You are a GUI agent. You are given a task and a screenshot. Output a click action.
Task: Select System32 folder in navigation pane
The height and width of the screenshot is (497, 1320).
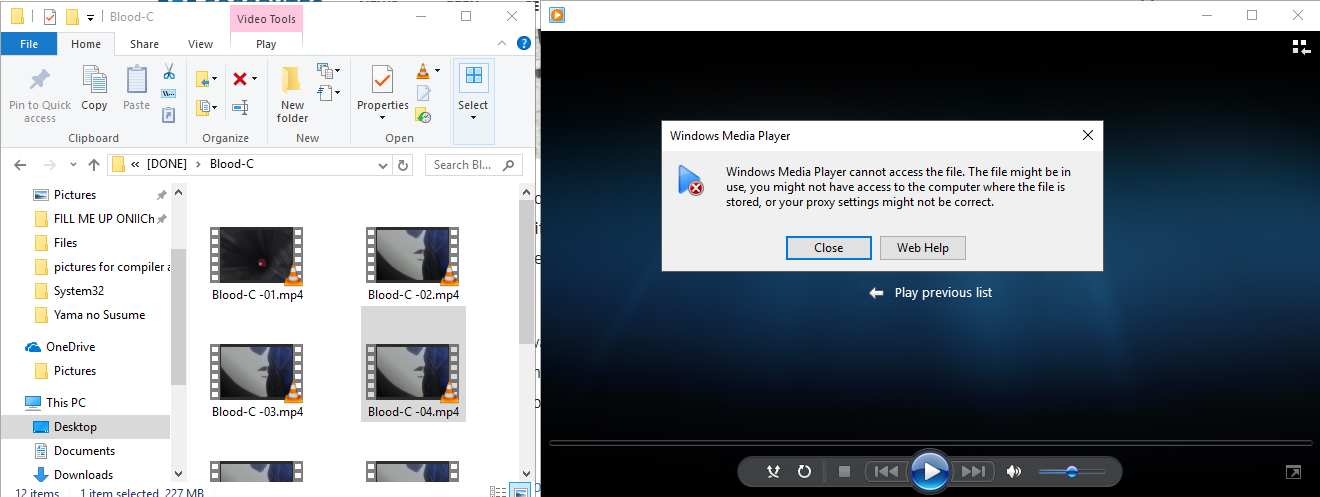79,291
